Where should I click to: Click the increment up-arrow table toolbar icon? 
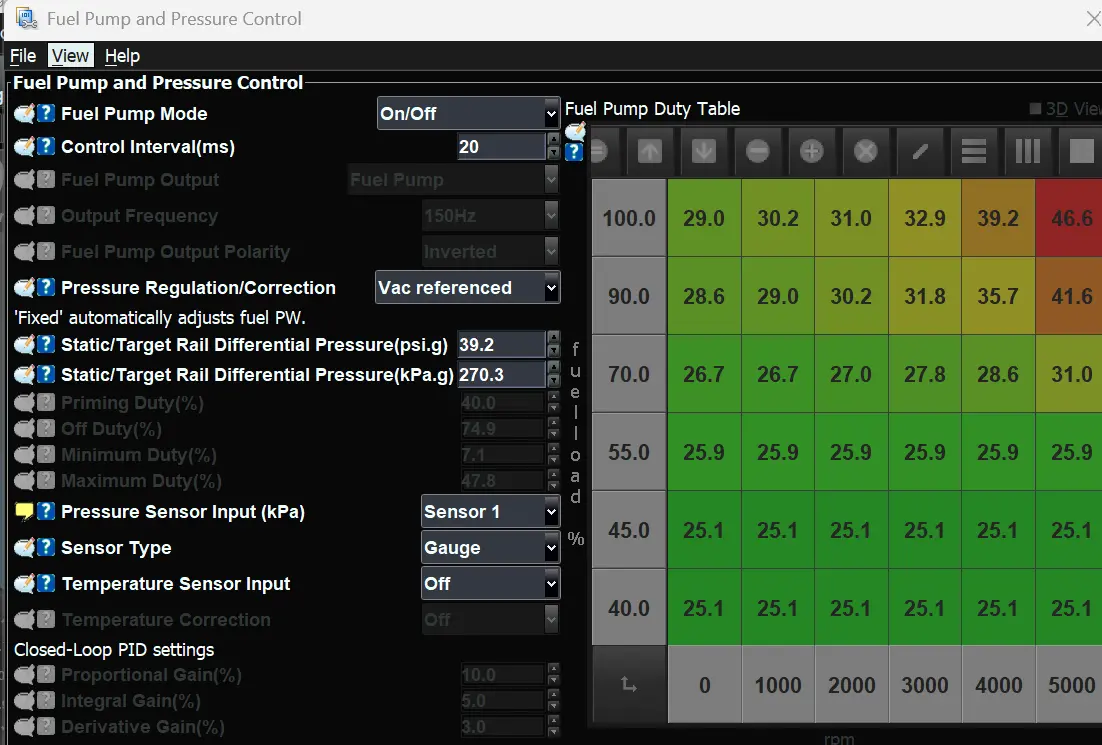(650, 151)
